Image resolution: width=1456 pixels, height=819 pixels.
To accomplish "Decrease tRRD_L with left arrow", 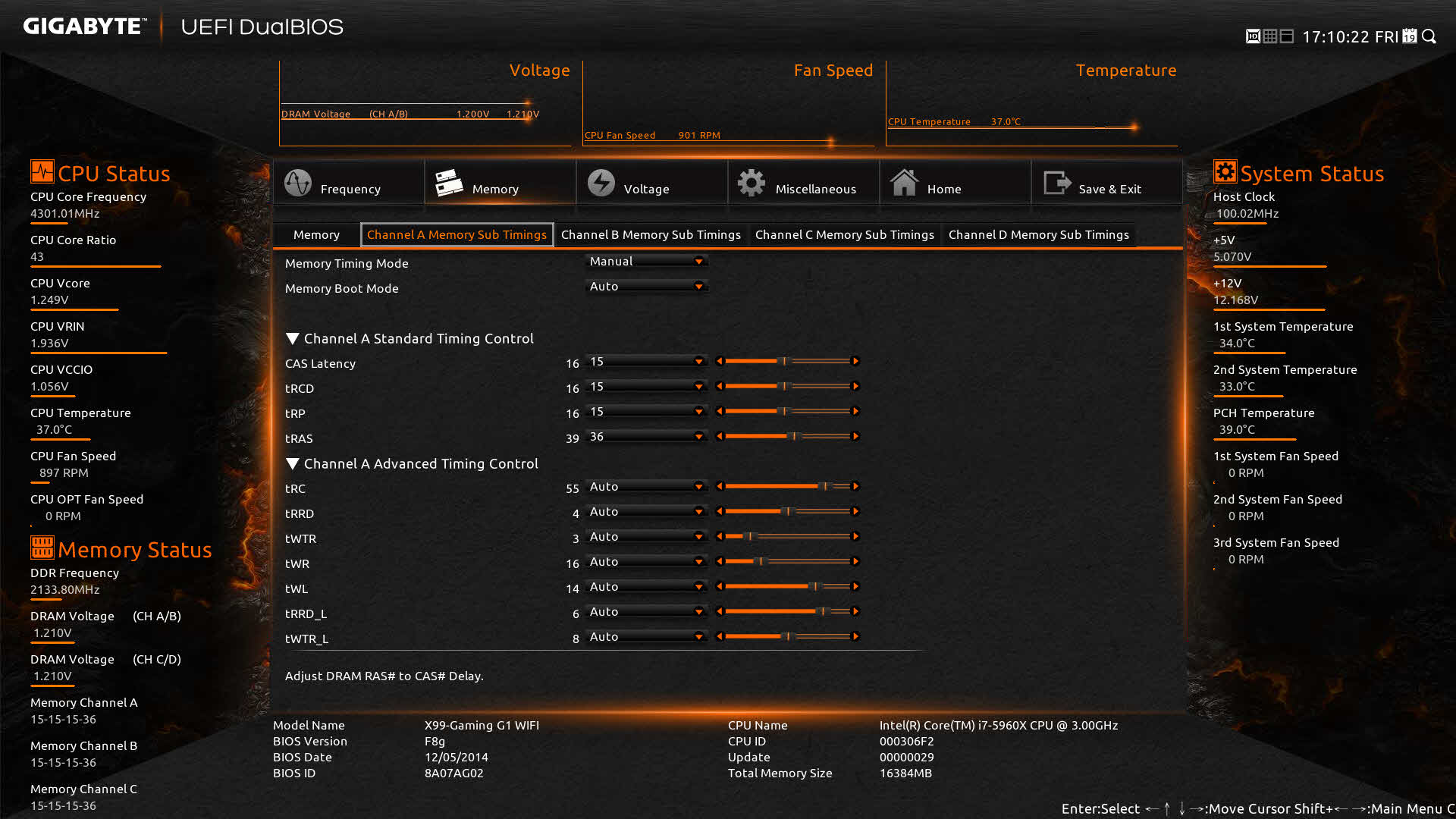I will [720, 611].
